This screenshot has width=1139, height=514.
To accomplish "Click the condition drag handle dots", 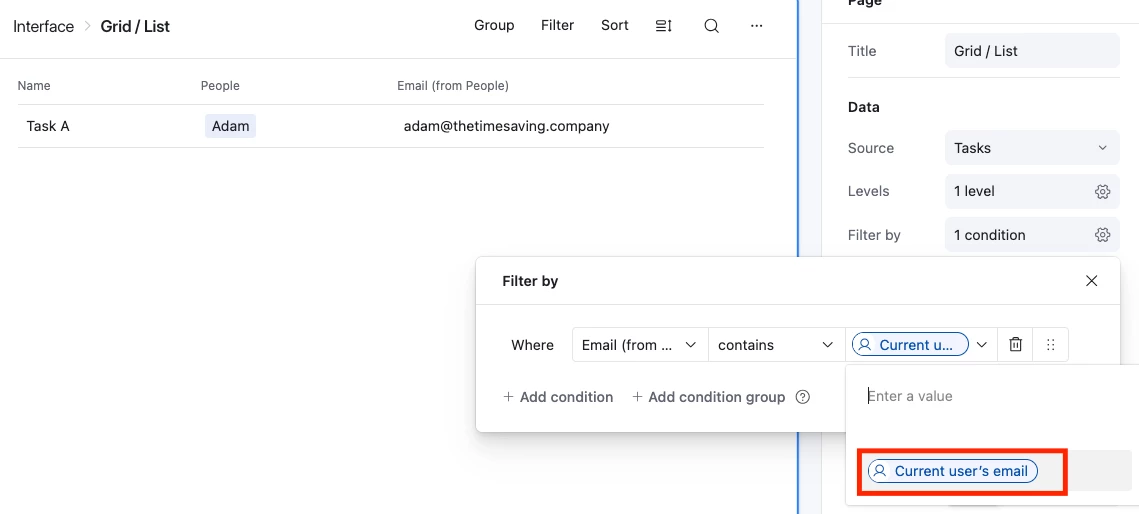I will 1050,345.
